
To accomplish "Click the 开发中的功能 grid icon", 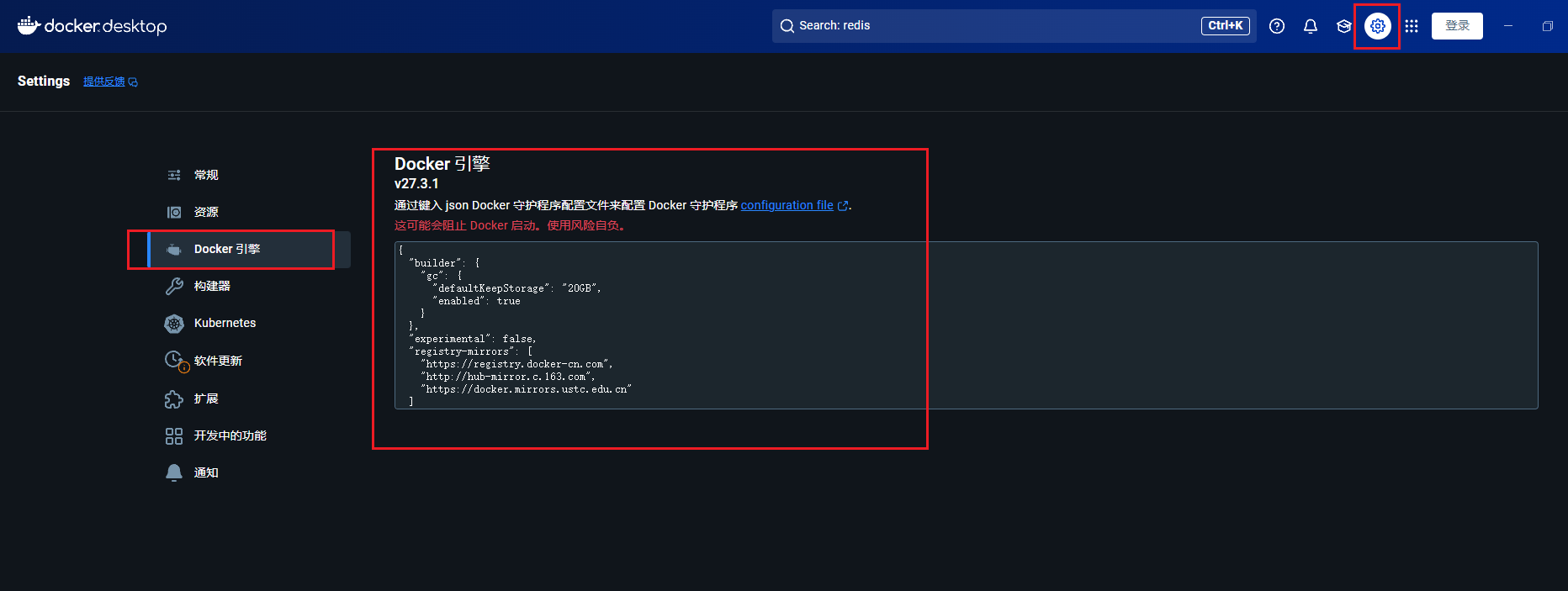I will pyautogui.click(x=174, y=435).
